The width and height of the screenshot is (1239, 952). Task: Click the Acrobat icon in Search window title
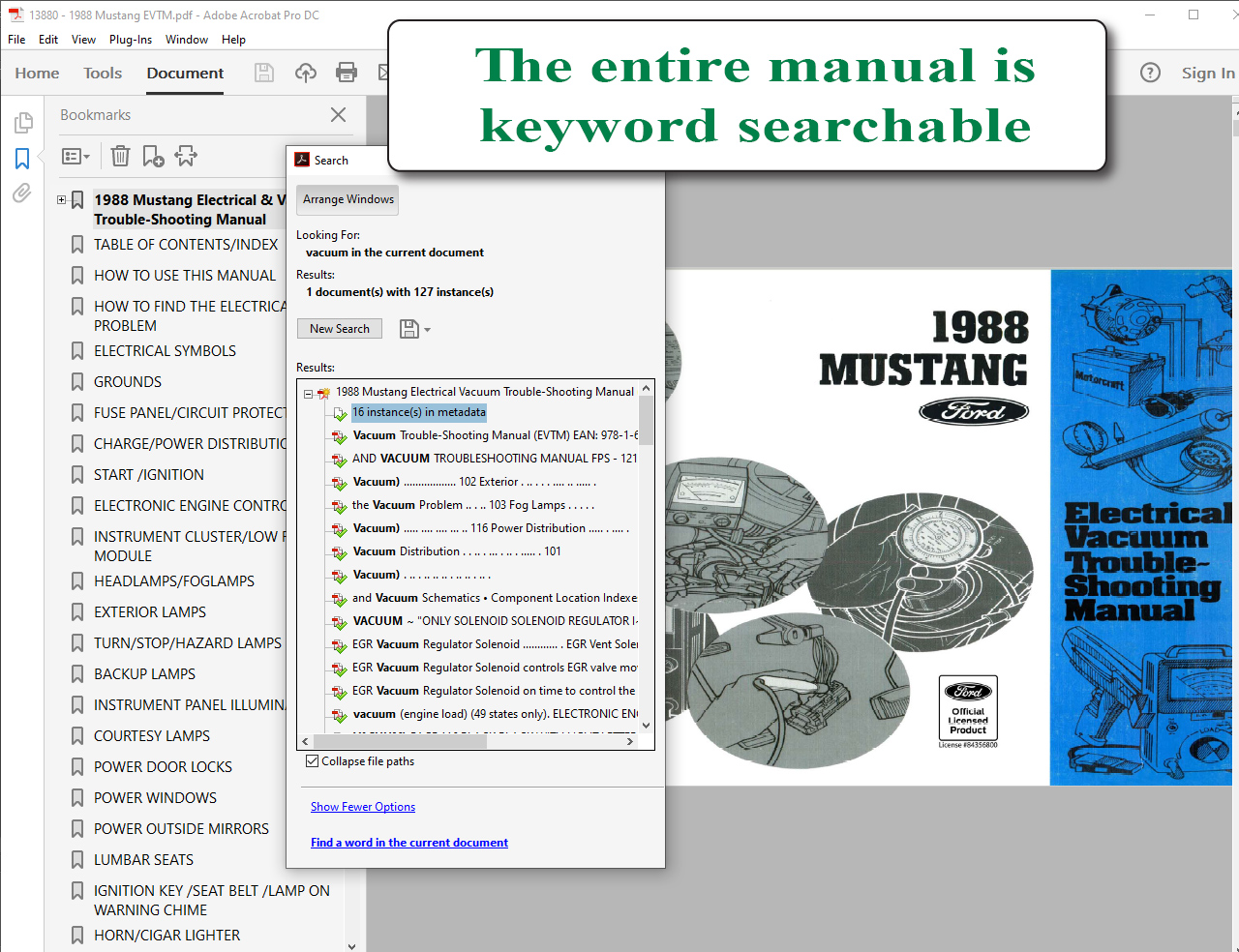click(302, 161)
